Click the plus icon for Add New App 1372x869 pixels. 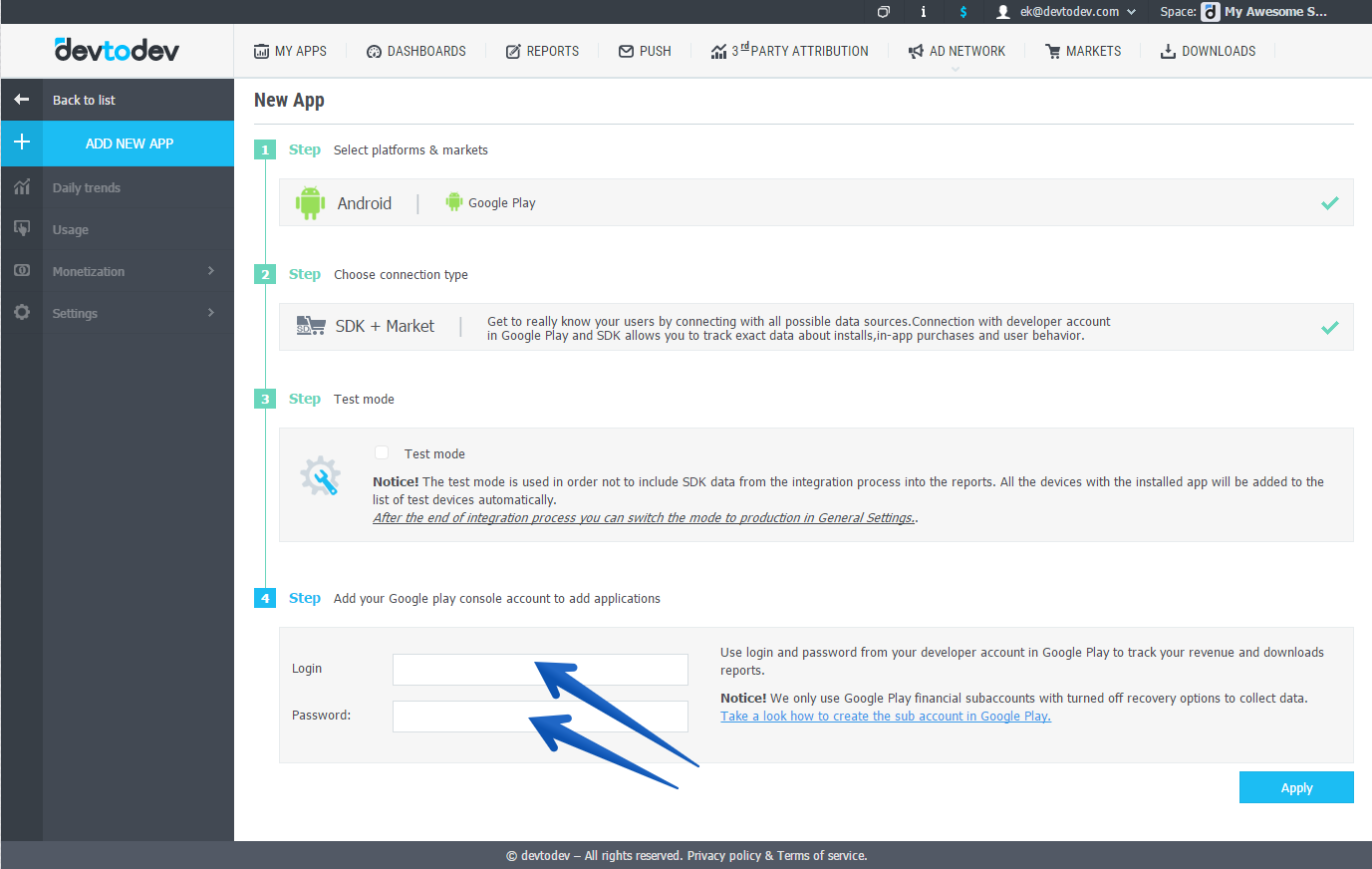click(22, 143)
